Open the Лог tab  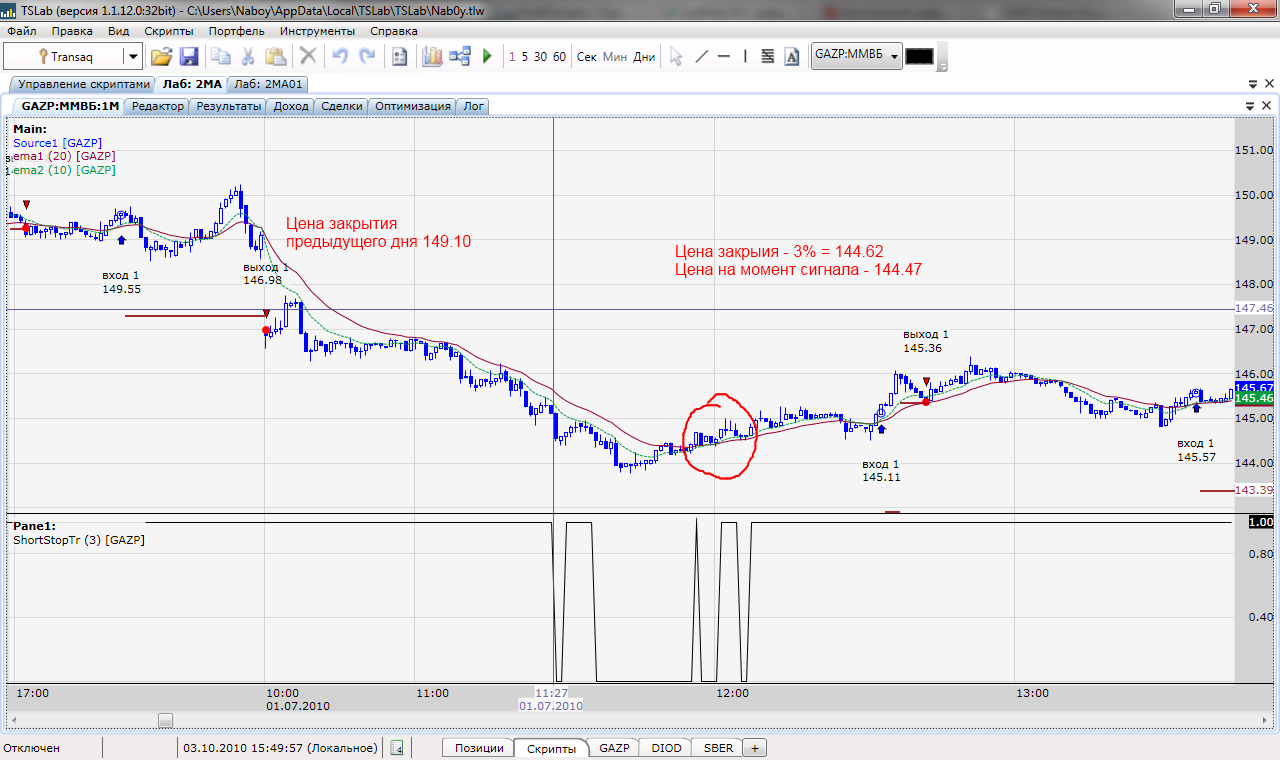[x=473, y=106]
